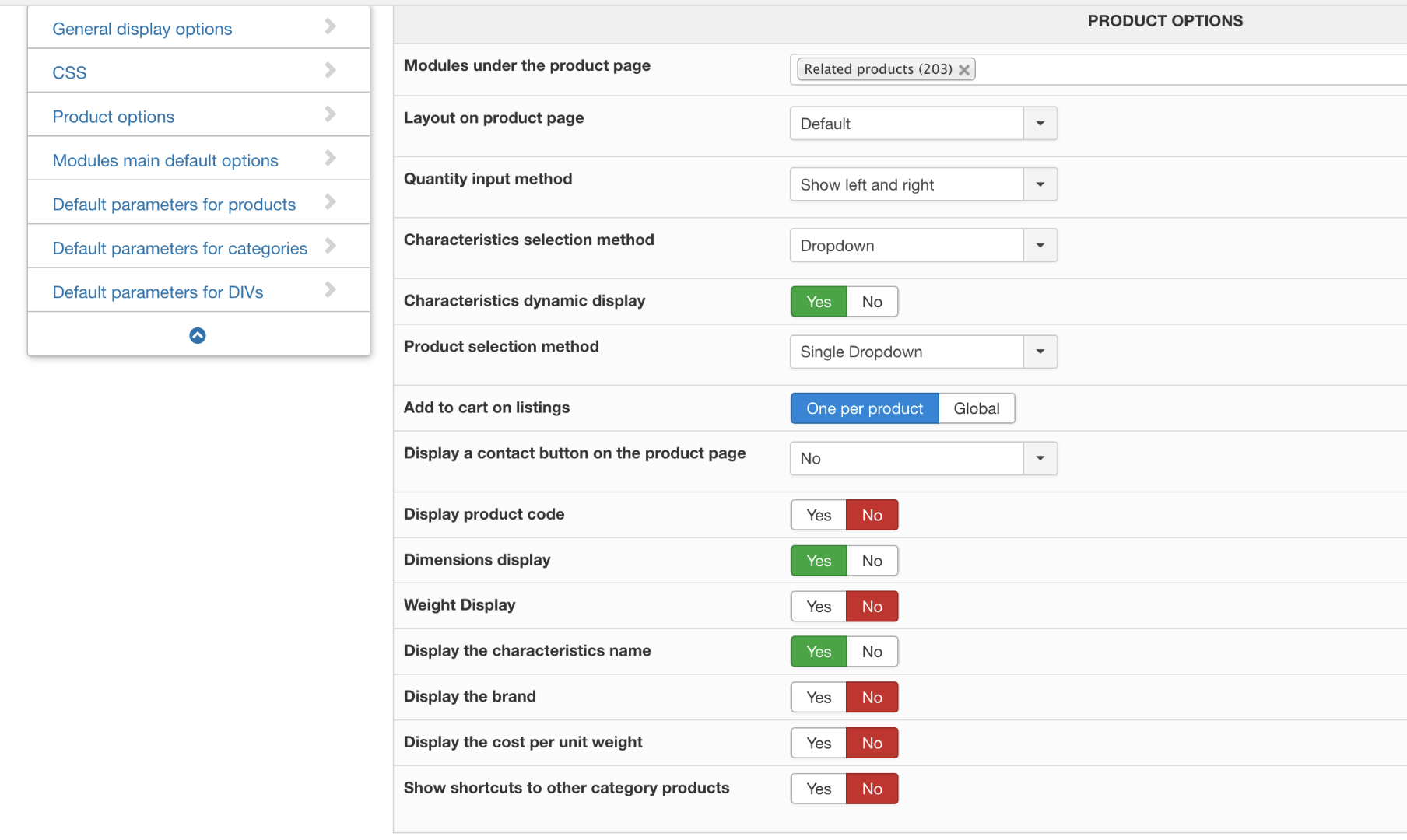Turn on Weight Display by clicking Yes
This screenshot has height=840, width=1407.
click(819, 607)
